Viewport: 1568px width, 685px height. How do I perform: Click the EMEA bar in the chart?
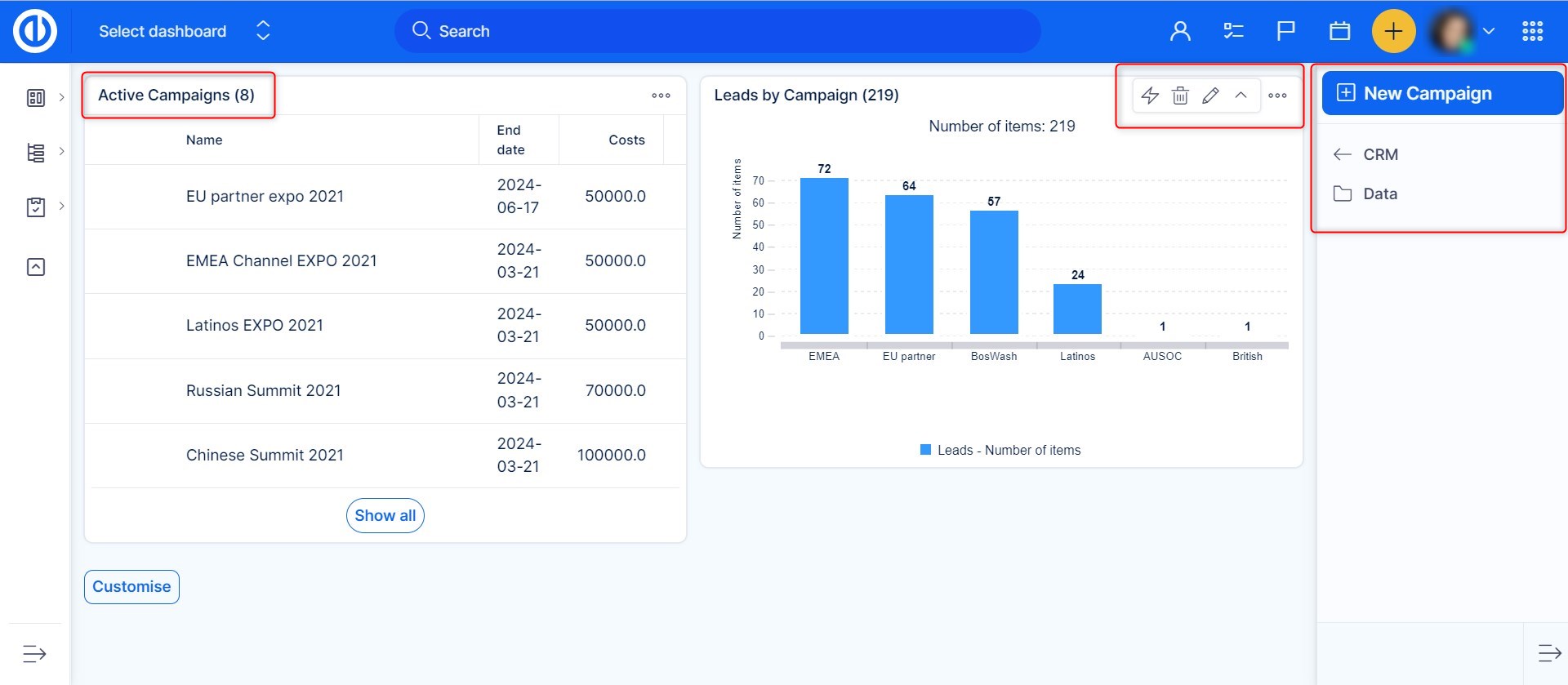[824, 256]
